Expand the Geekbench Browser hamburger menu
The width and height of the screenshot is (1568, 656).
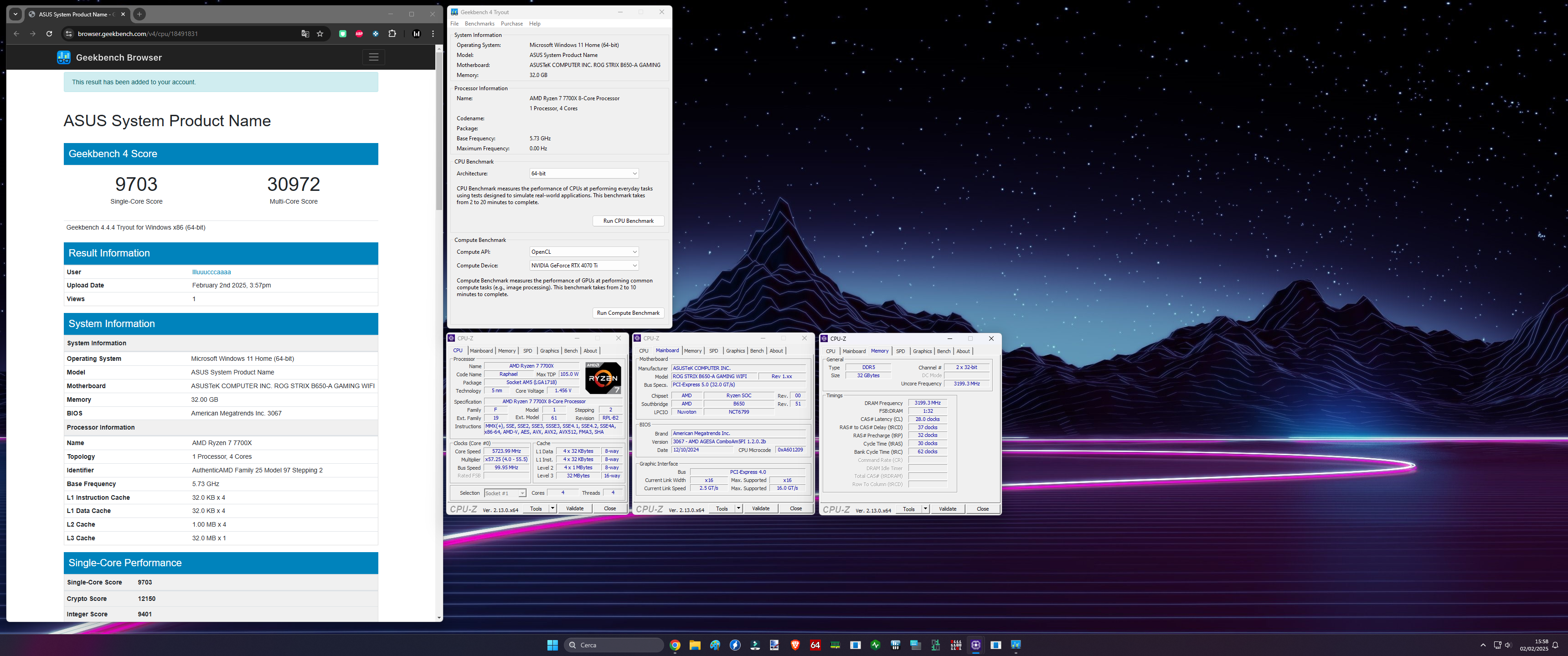click(x=374, y=57)
